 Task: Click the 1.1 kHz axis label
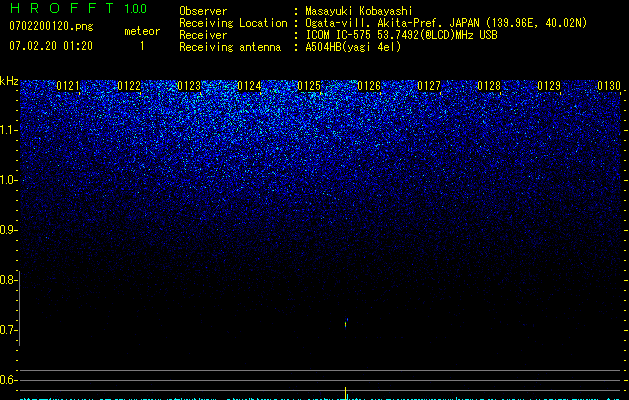[8, 130]
